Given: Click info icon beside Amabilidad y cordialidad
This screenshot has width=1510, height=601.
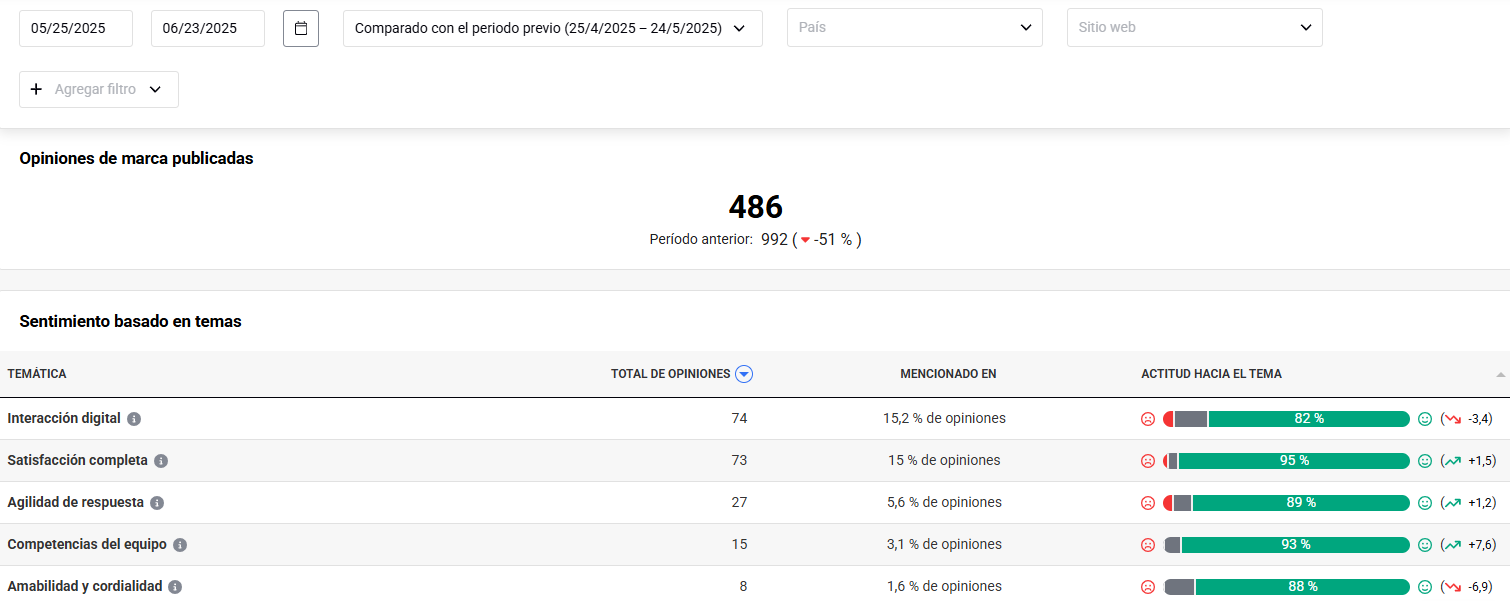Looking at the screenshot, I should 175,587.
